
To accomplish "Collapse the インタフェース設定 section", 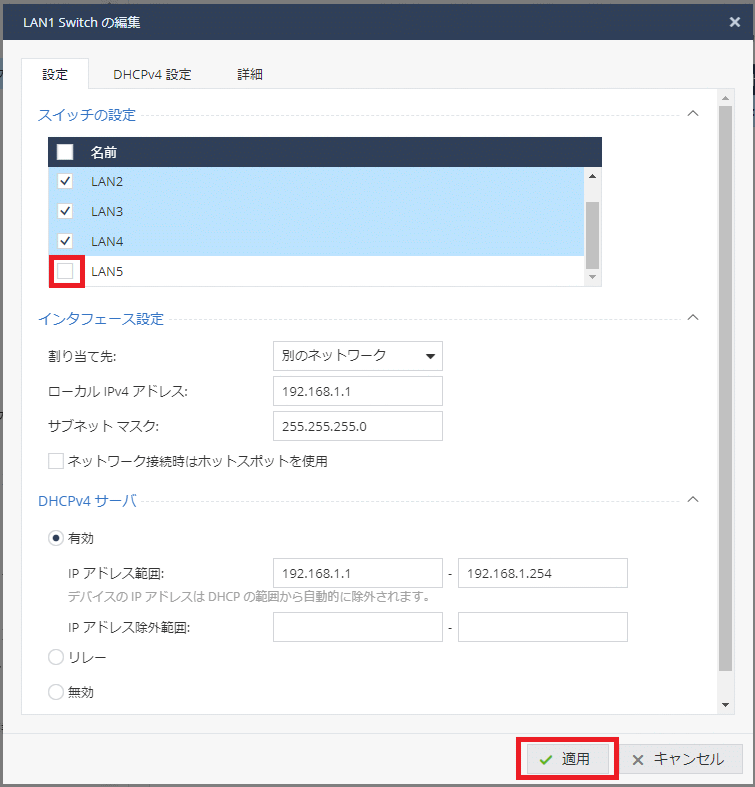I will [x=693, y=318].
